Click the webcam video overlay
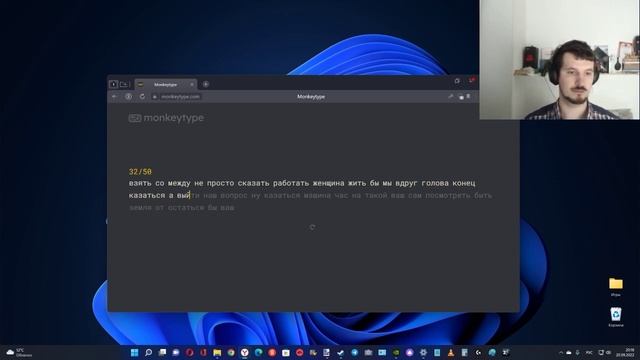 pos(560,60)
